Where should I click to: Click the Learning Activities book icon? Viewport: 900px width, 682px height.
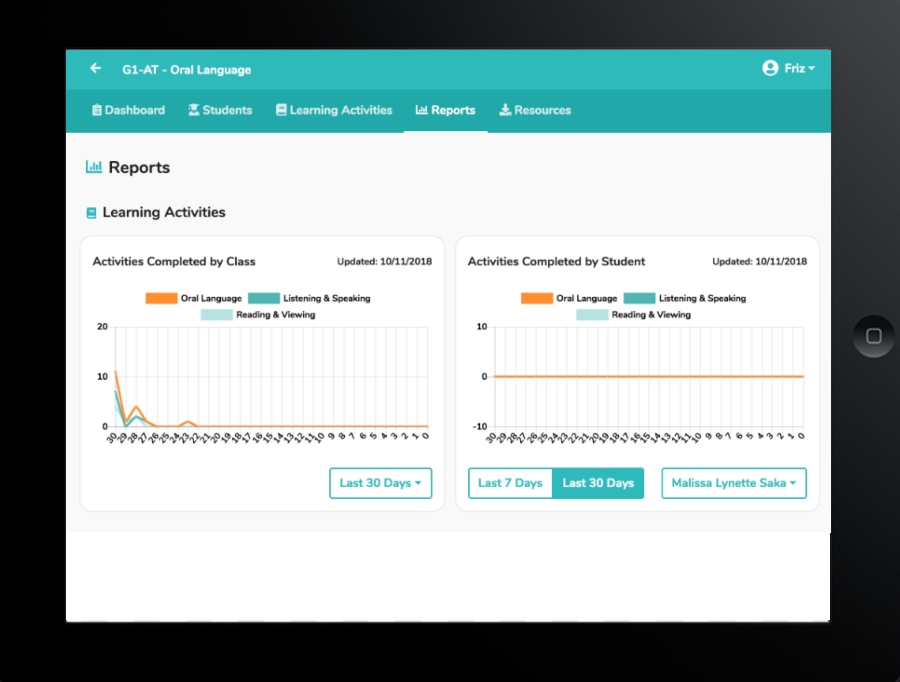pyautogui.click(x=282, y=110)
